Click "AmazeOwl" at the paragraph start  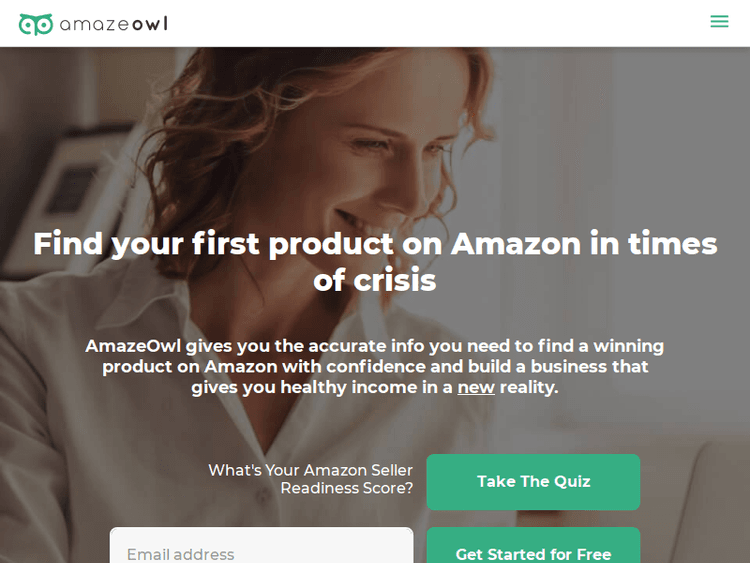coord(132,346)
